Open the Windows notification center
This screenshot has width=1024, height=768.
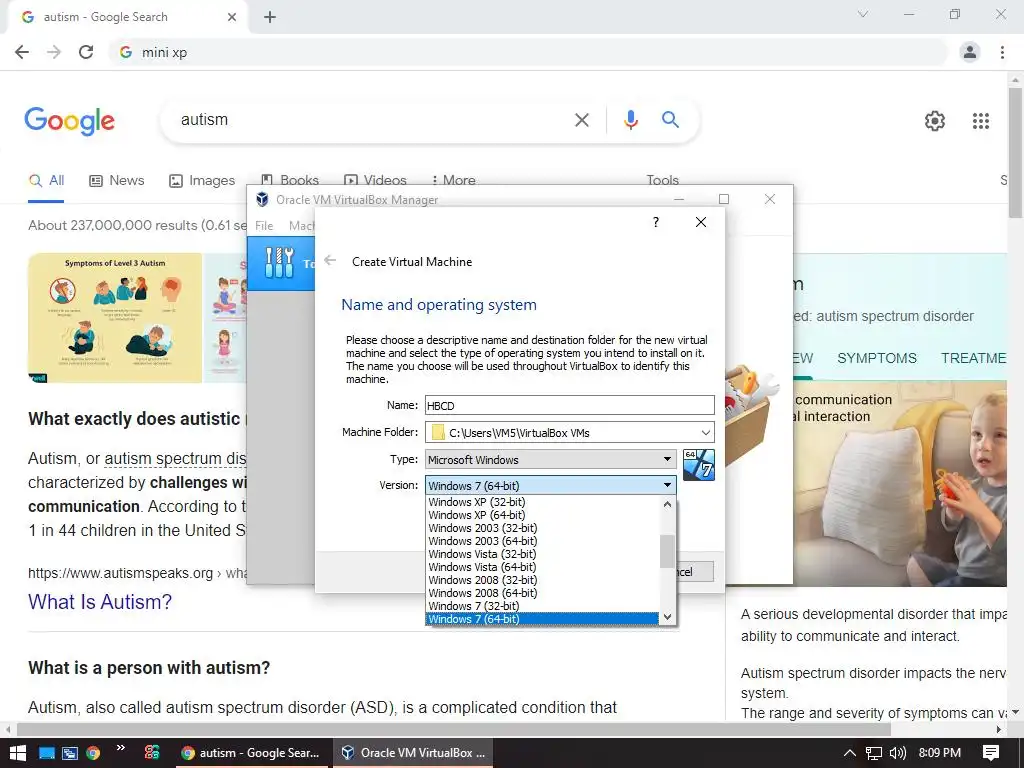(991, 753)
